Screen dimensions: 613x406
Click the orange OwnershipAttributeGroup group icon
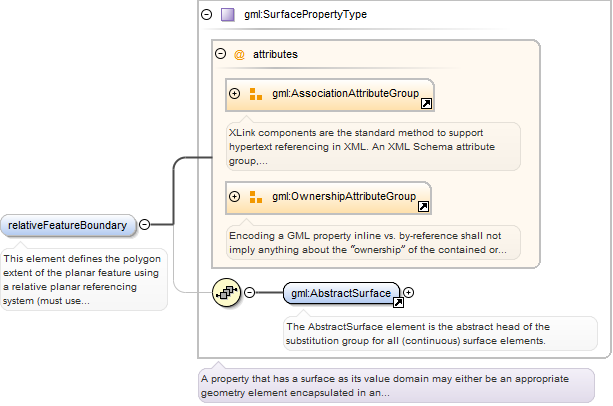(255, 197)
